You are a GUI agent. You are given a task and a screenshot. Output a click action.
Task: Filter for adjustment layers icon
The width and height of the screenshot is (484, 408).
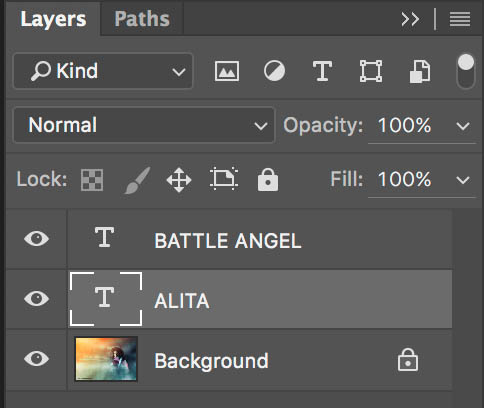274,71
